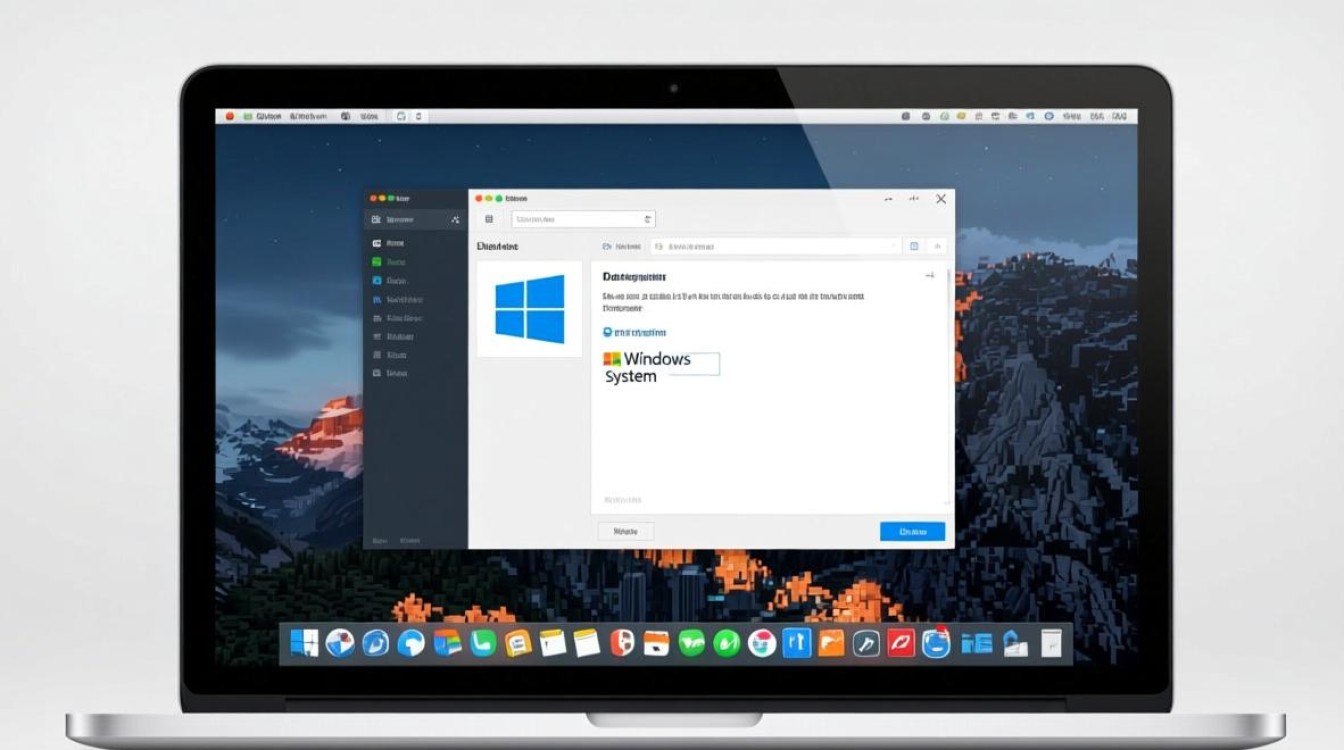Screen dimensions: 1344x750
Task: Click the green disk icon in the sidebar
Action: point(378,262)
